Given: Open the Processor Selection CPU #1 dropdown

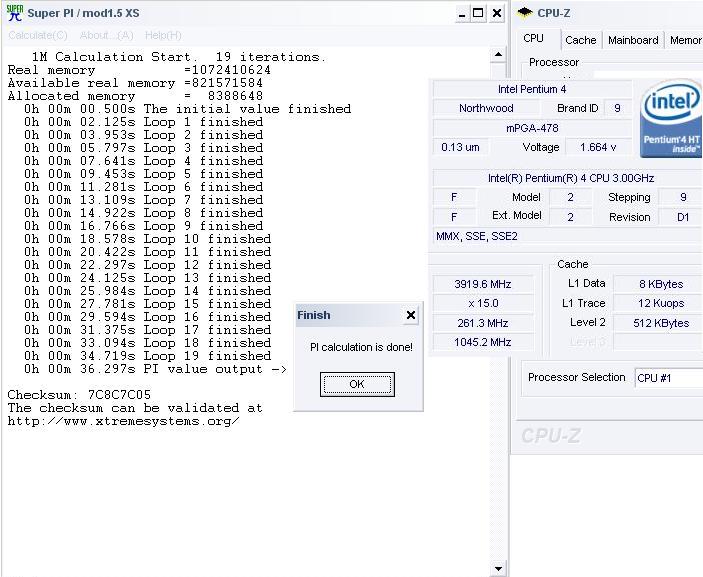Looking at the screenshot, I should (x=669, y=378).
